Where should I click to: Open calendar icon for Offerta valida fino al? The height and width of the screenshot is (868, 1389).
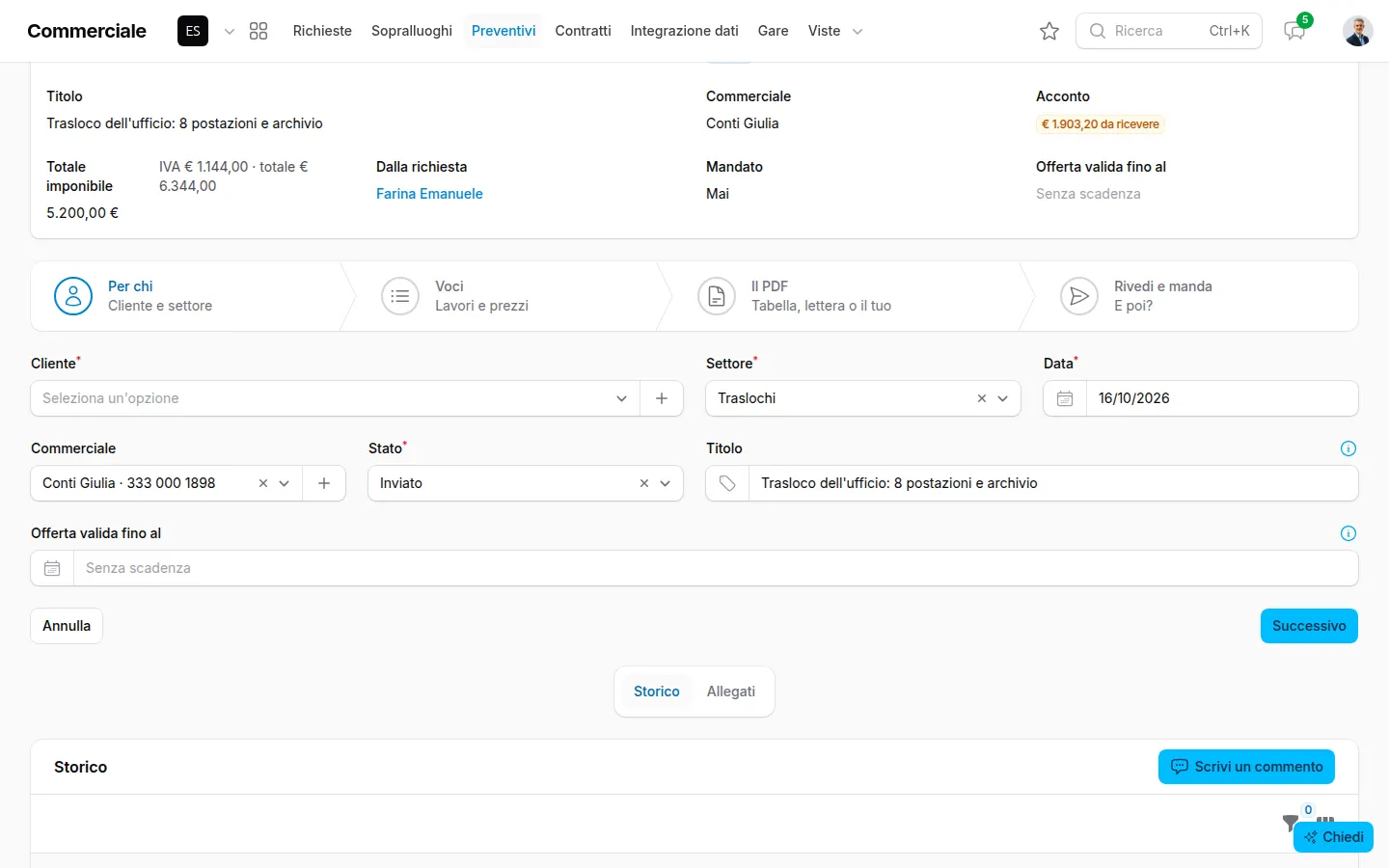coord(52,568)
